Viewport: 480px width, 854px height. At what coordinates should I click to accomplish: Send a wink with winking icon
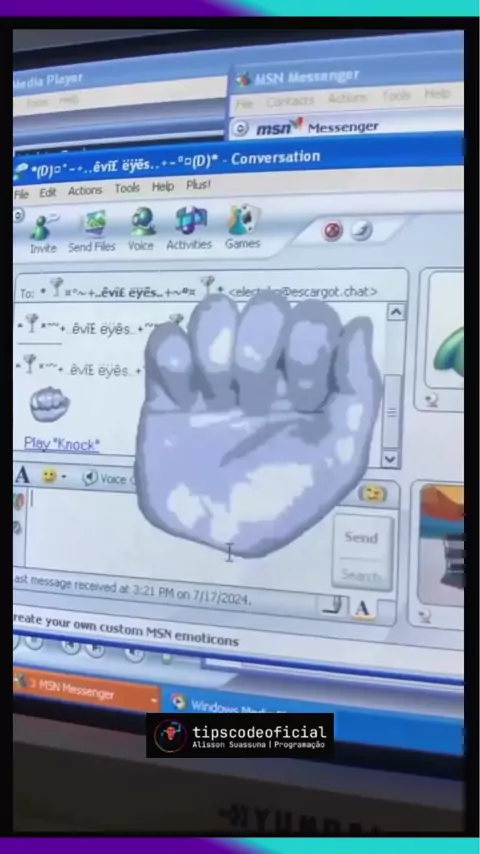pos(373,493)
